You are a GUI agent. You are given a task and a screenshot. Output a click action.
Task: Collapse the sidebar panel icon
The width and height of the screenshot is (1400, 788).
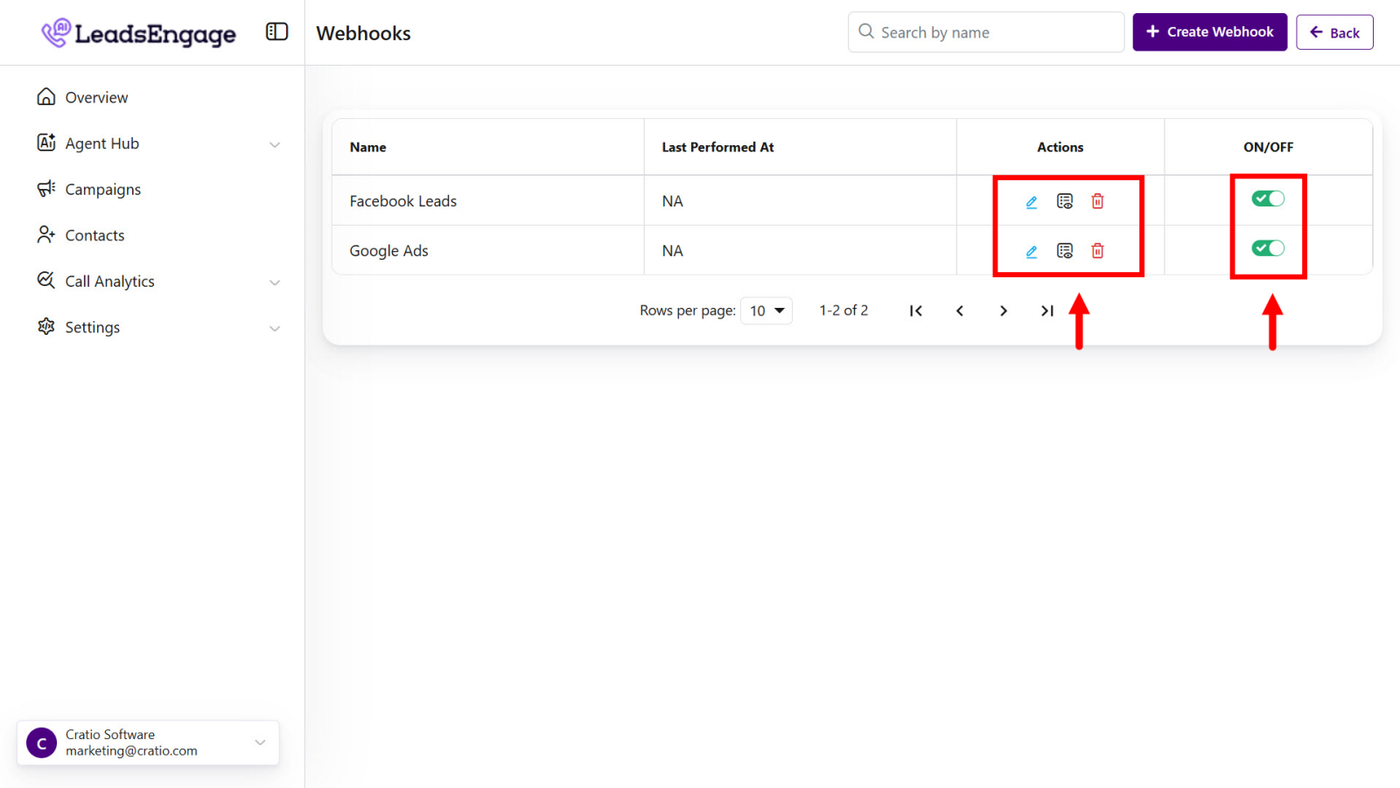tap(277, 32)
